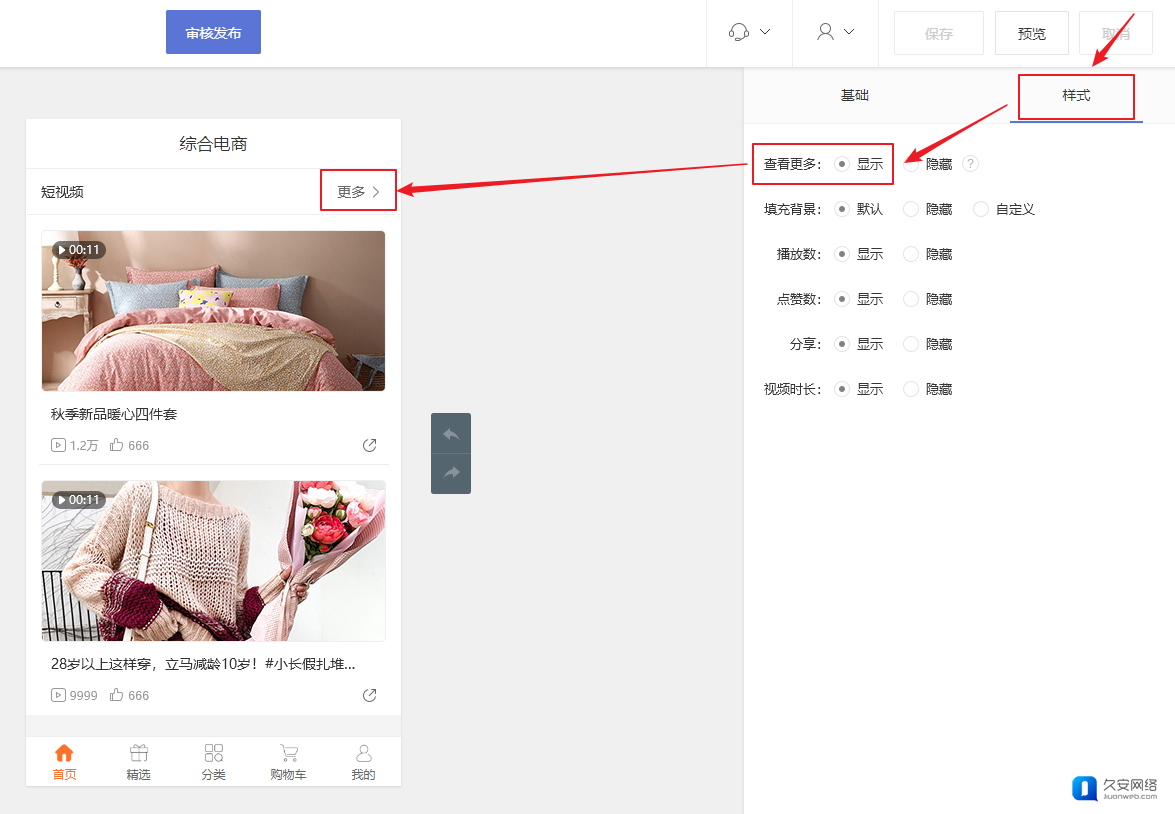
Task: Expand the customer service dropdown arrow
Action: 765,31
